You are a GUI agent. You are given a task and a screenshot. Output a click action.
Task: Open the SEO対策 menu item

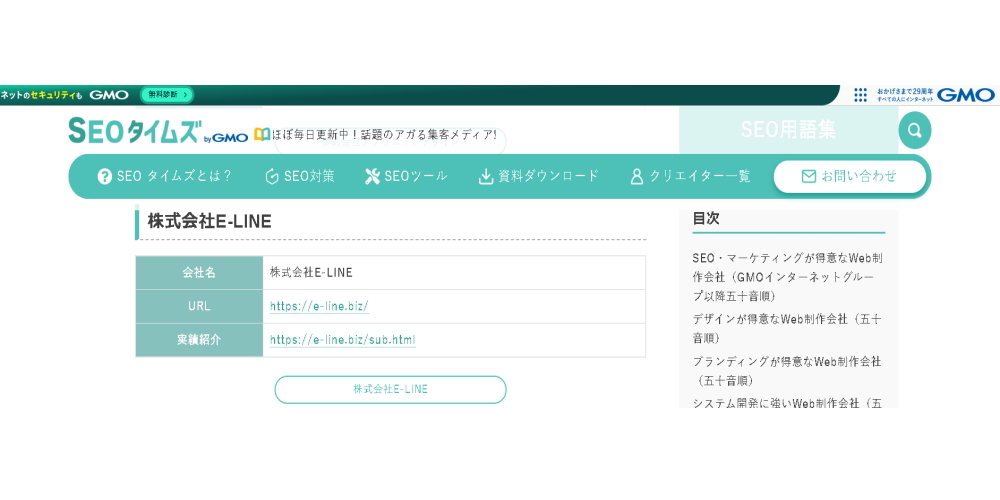[x=300, y=177]
